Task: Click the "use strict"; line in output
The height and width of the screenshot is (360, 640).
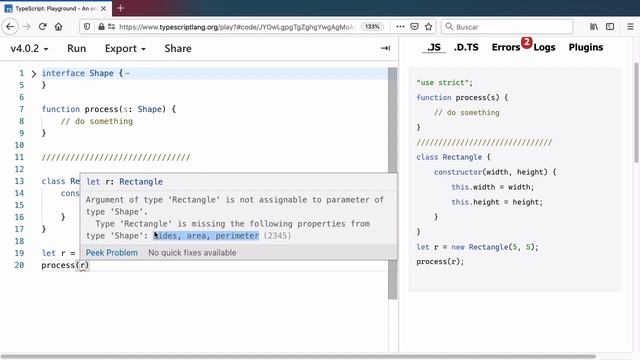Action: tap(444, 82)
